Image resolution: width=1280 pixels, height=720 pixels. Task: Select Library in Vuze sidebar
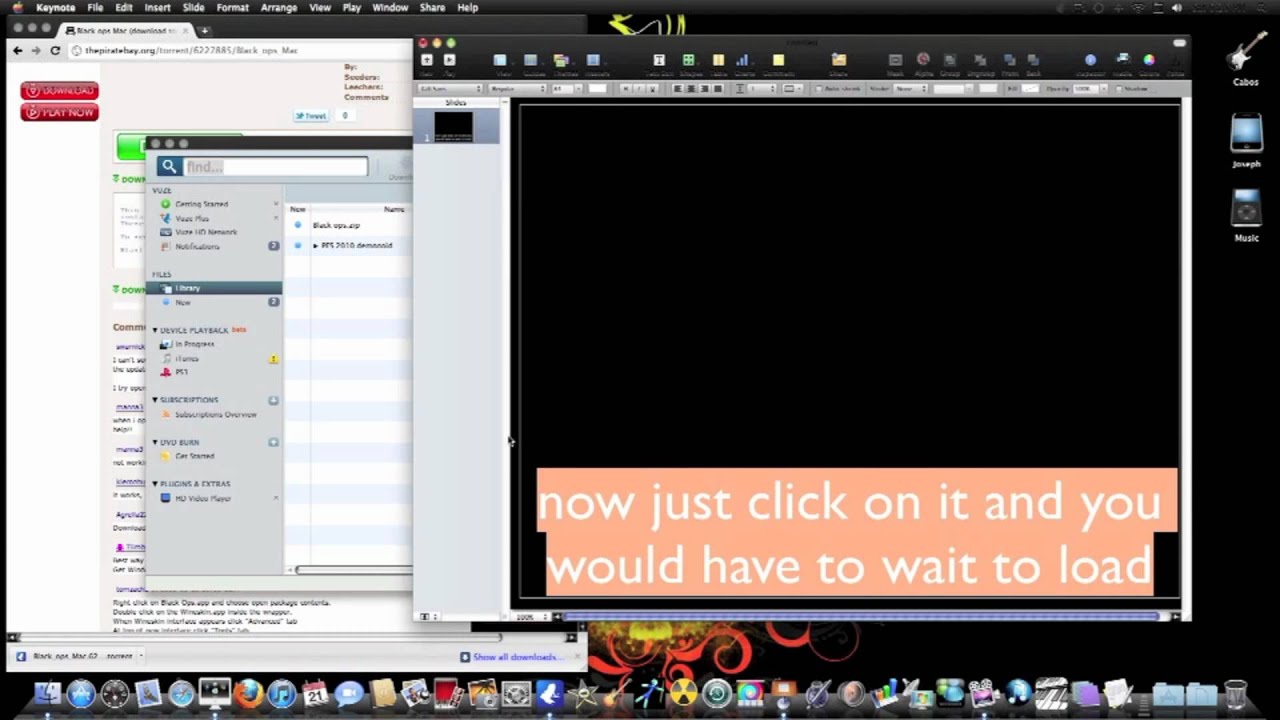(x=215, y=288)
